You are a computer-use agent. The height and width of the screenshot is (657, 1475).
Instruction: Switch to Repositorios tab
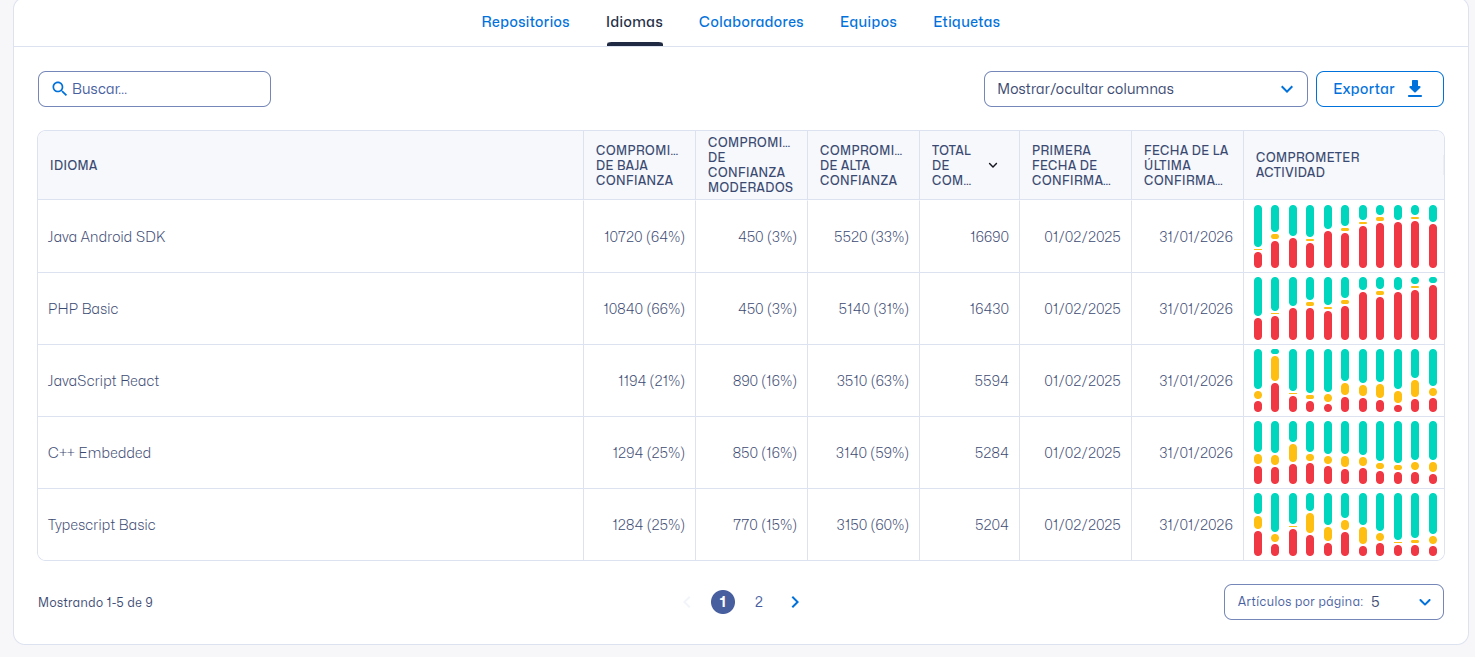525,22
